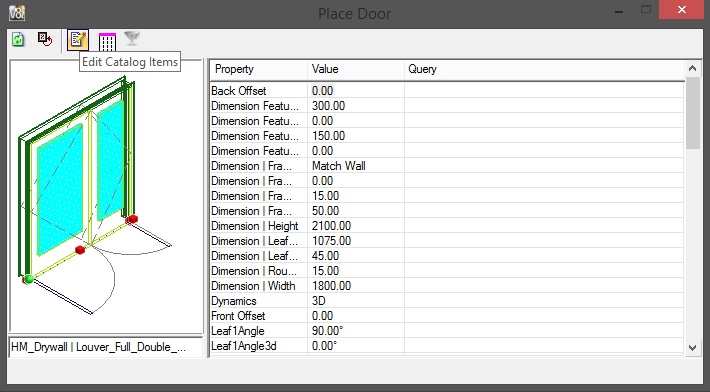Click the green handle on door preview
The image size is (710, 392).
click(x=29, y=279)
